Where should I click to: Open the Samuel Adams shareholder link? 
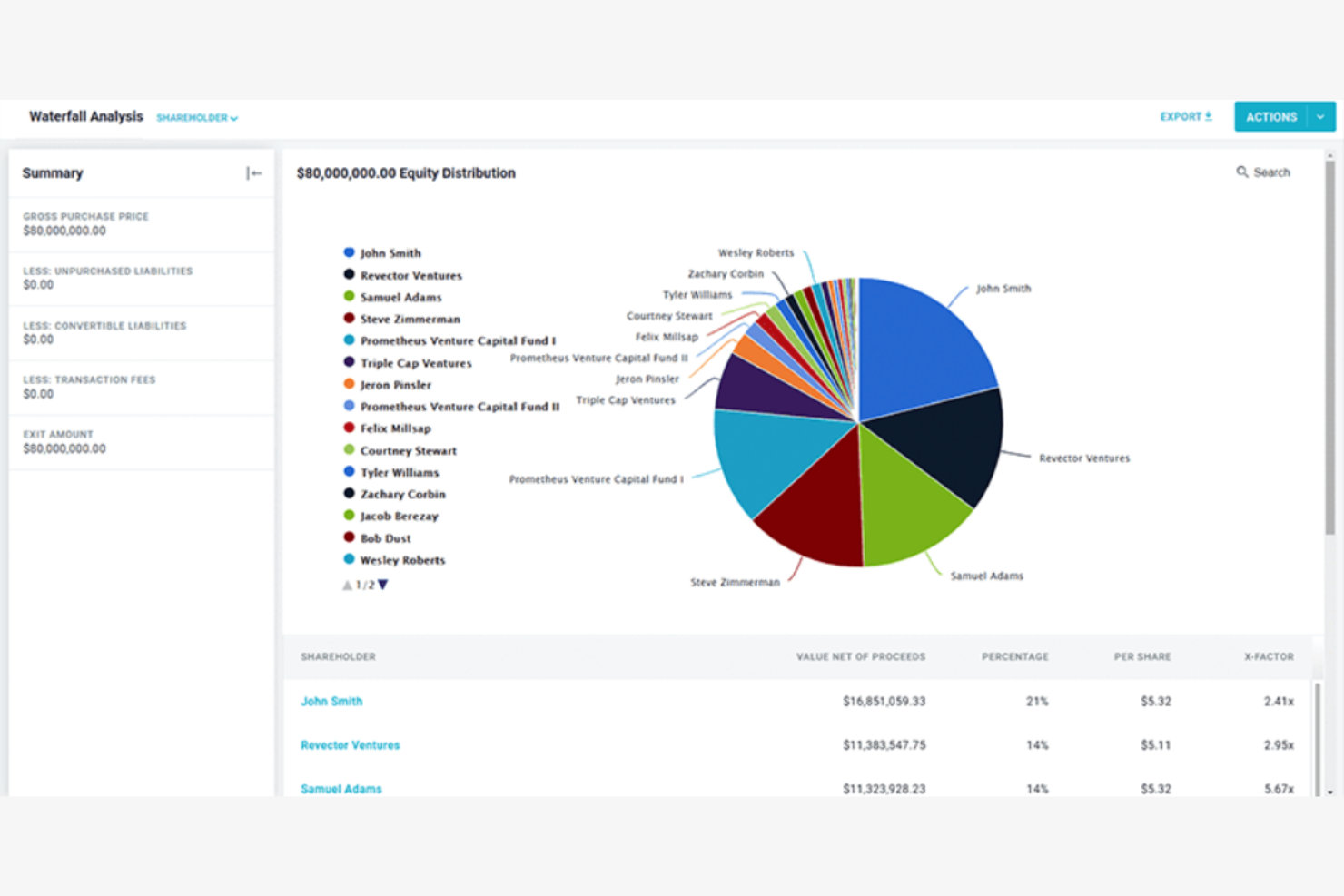pyautogui.click(x=341, y=788)
